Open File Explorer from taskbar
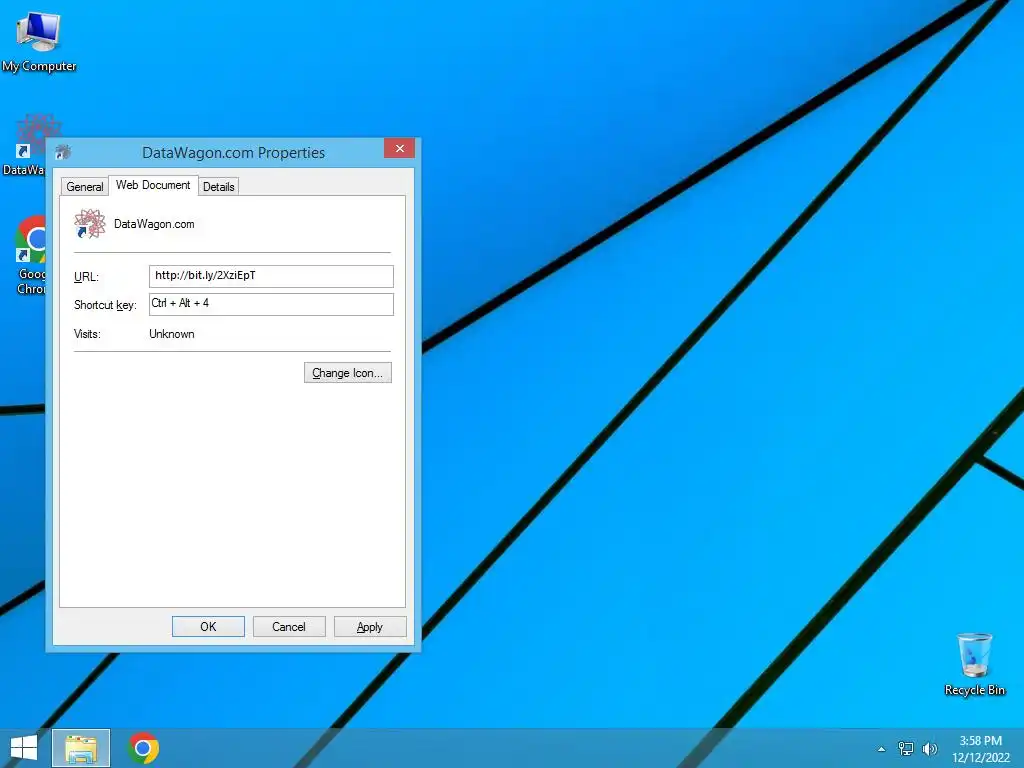 coord(81,748)
